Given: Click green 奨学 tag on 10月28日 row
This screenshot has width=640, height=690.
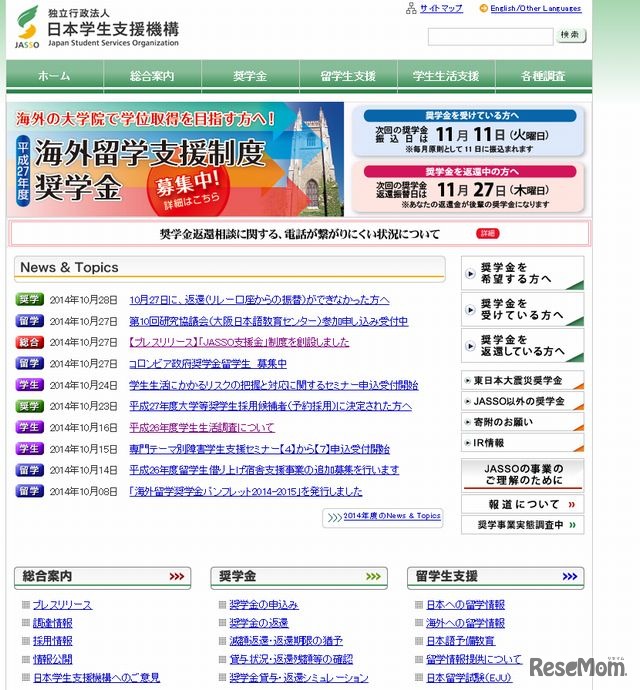Looking at the screenshot, I should click(x=29, y=299).
